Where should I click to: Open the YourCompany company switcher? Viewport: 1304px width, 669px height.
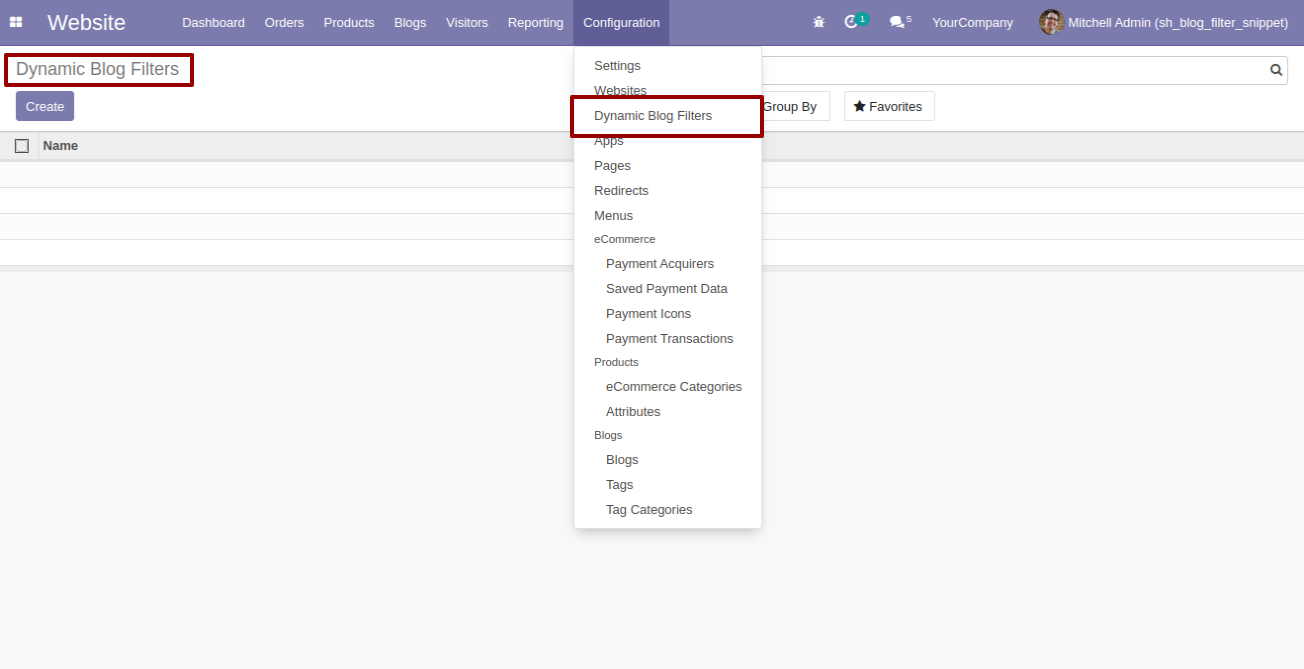[x=972, y=22]
